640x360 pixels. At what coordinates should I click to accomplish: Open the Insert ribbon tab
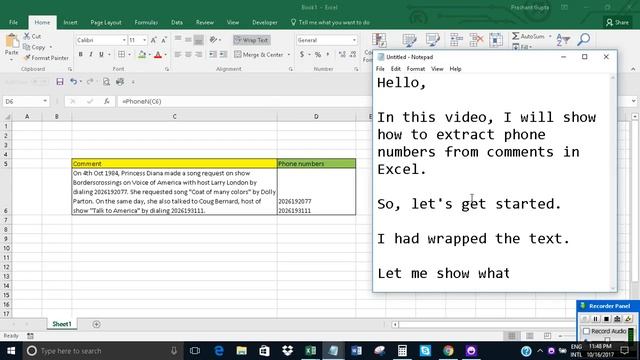(70, 22)
